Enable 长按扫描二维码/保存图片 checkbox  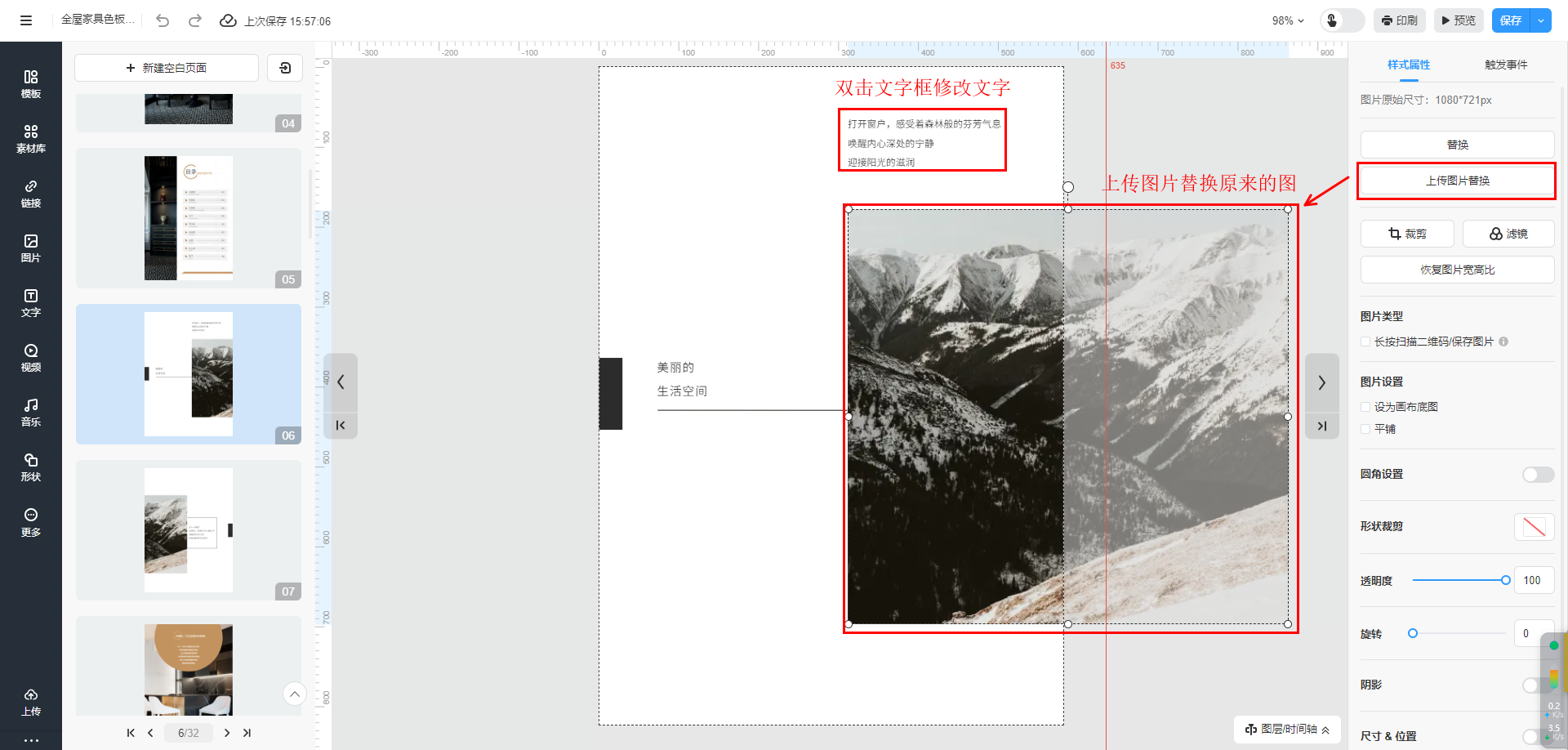[x=1365, y=342]
